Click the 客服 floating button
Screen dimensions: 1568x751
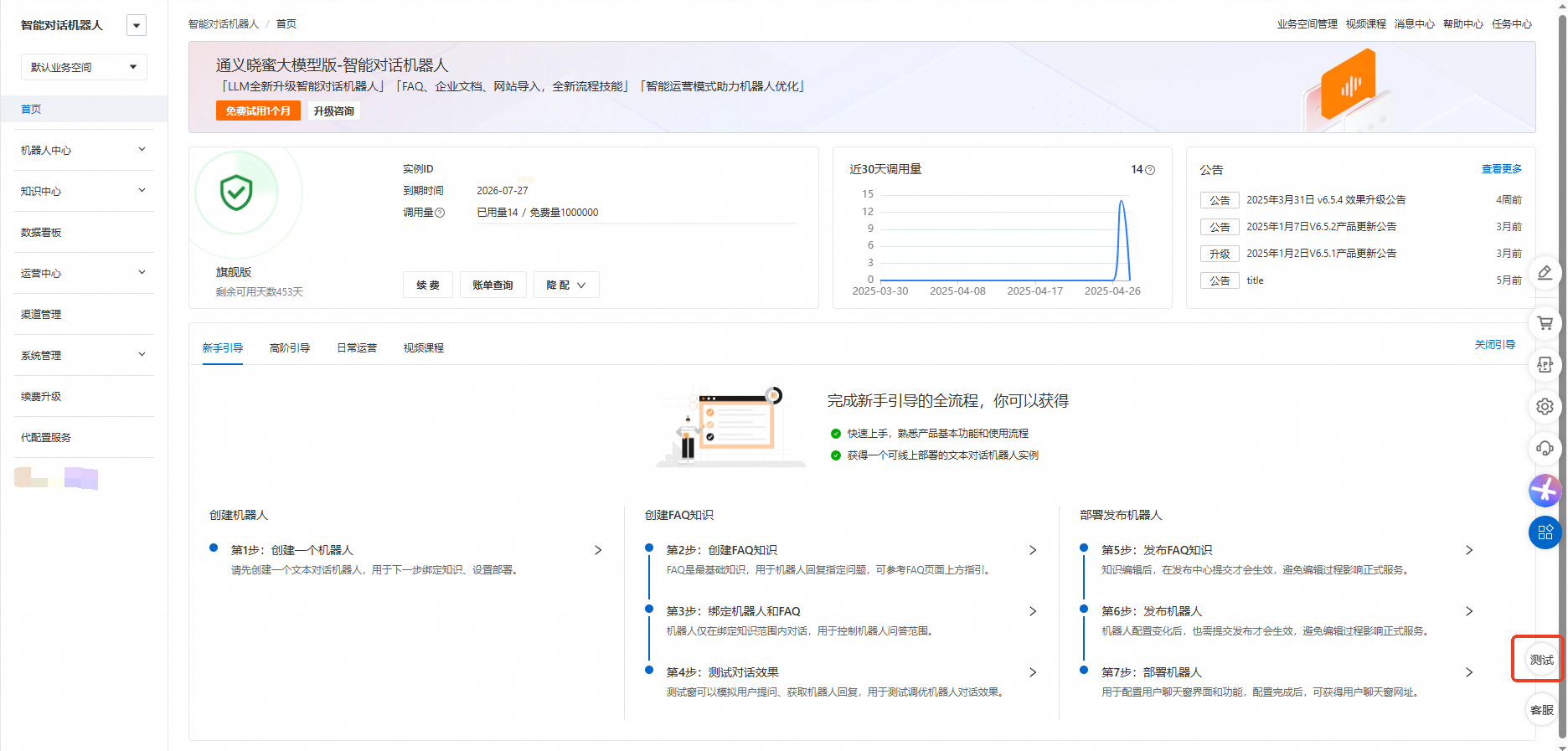pyautogui.click(x=1541, y=710)
